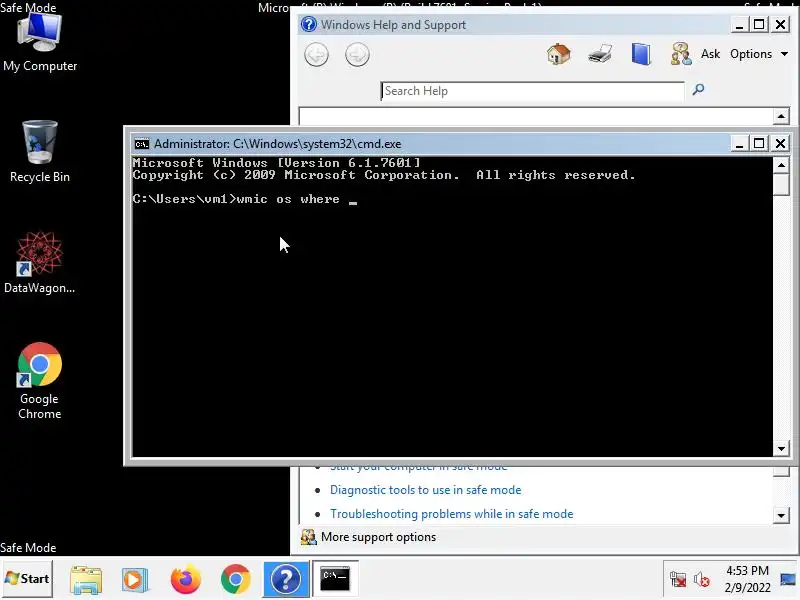800x600 pixels.
Task: Close the Windows Help and Support window
Action: 781,24
